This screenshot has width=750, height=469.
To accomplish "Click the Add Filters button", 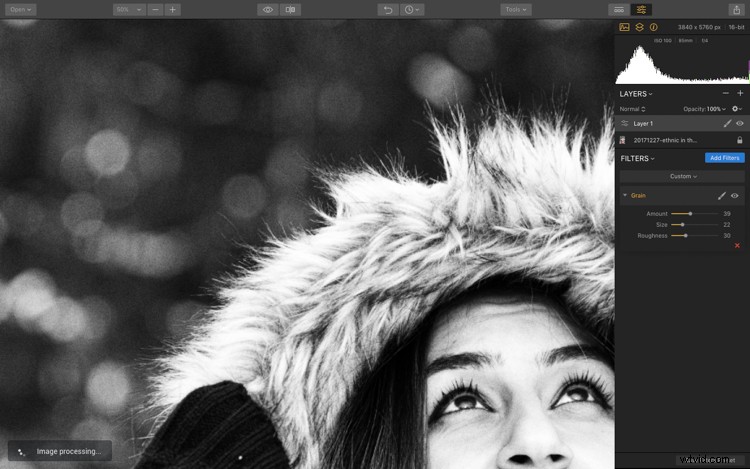I will 725,158.
